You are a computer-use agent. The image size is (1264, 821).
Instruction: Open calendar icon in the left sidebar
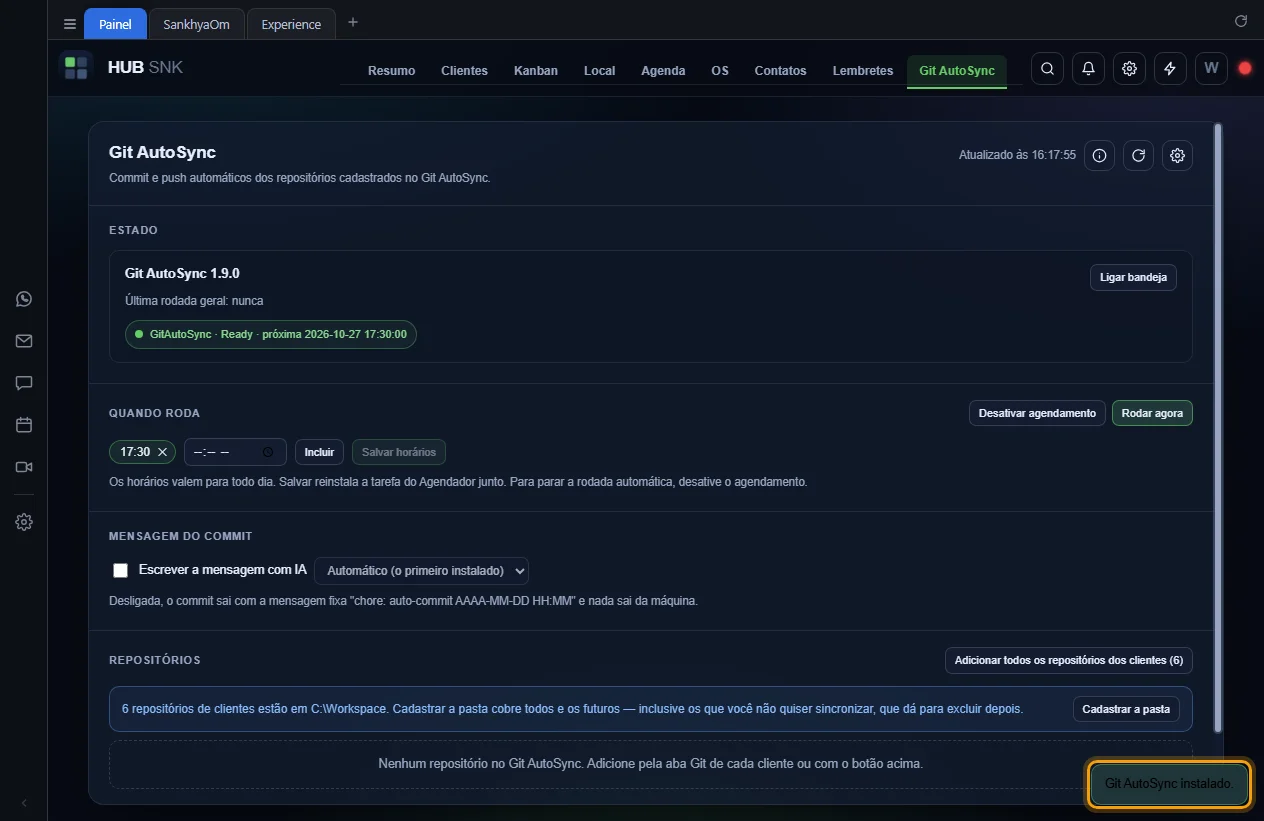point(24,425)
